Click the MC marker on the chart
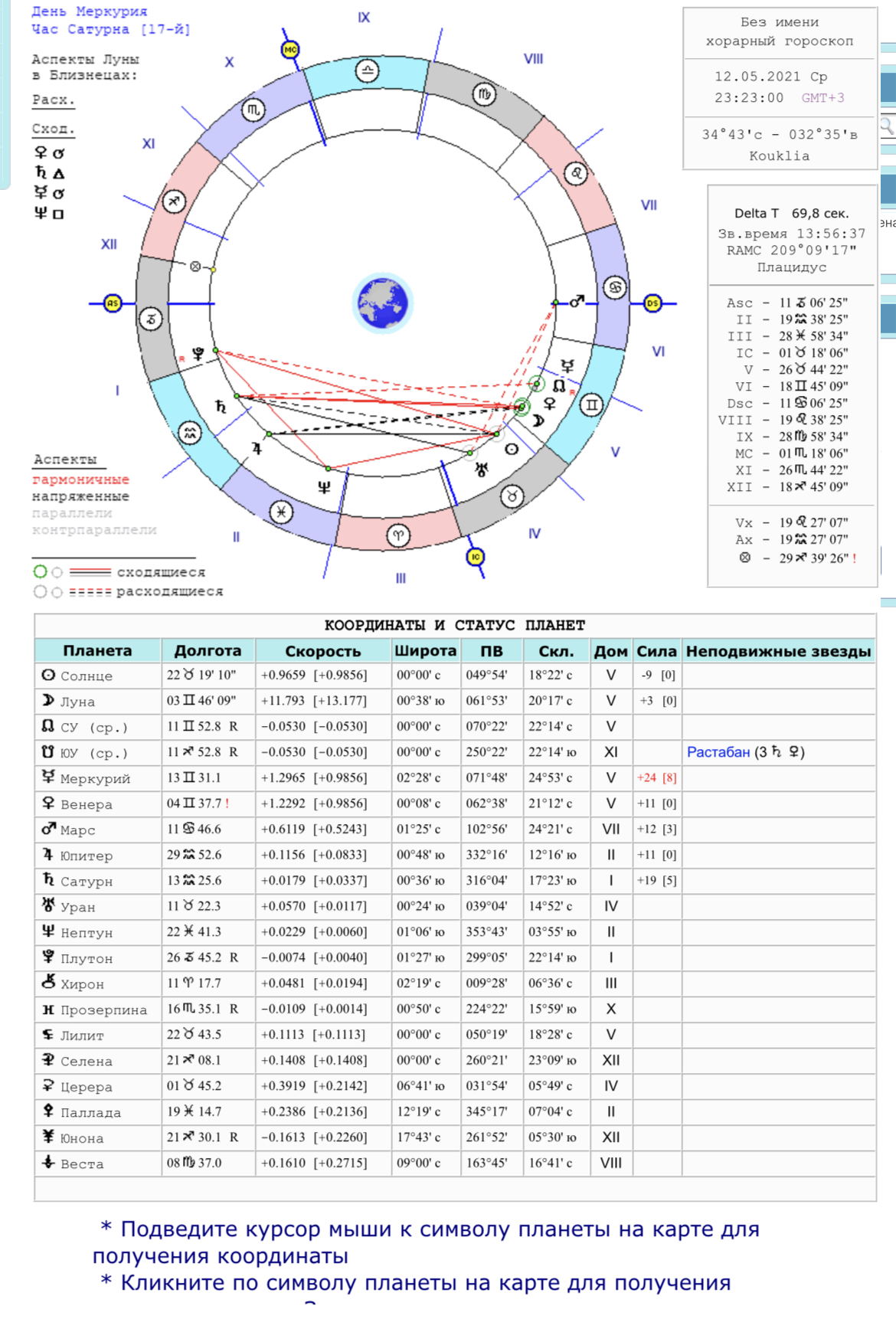Viewport: 896px width, 1322px height. [x=290, y=50]
